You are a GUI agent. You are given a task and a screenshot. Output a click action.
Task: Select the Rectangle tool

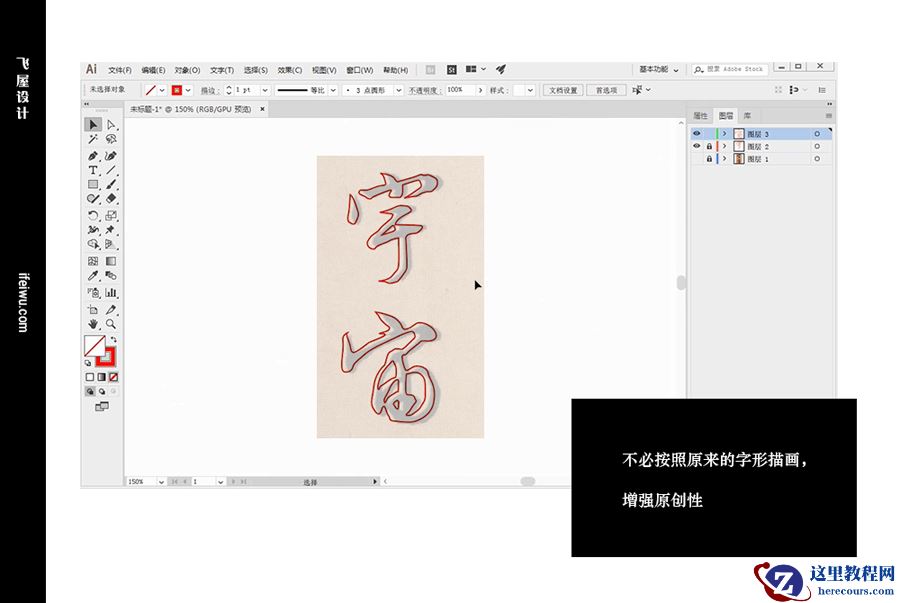(x=93, y=183)
